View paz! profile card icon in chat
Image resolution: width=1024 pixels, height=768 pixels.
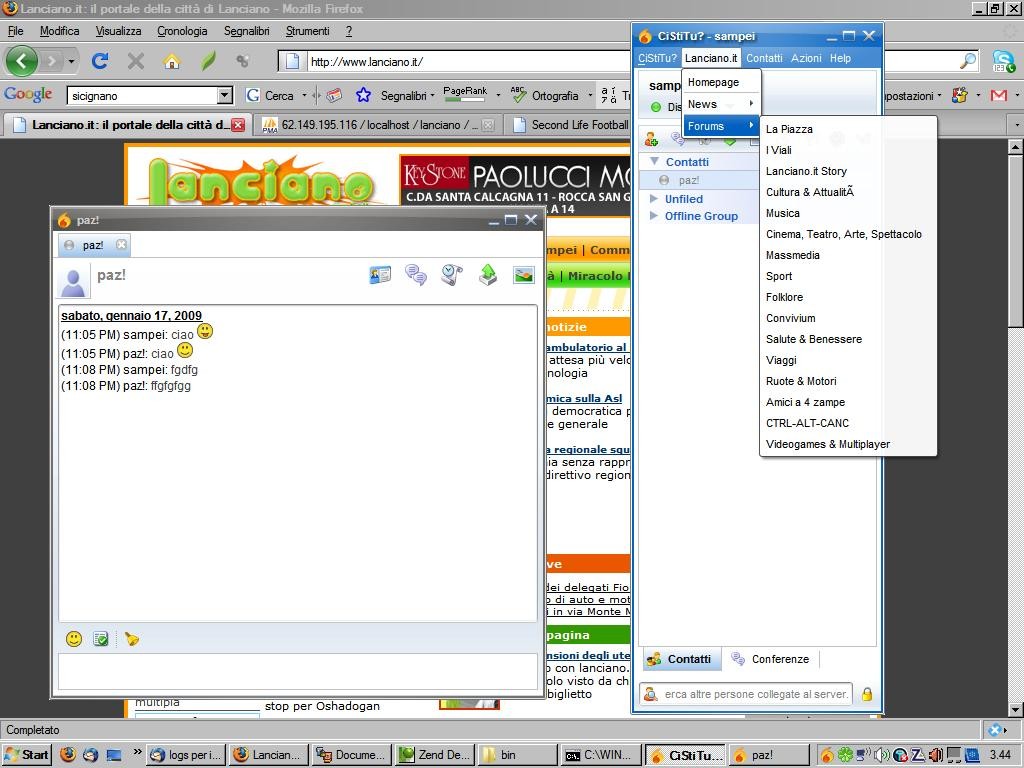click(x=380, y=275)
